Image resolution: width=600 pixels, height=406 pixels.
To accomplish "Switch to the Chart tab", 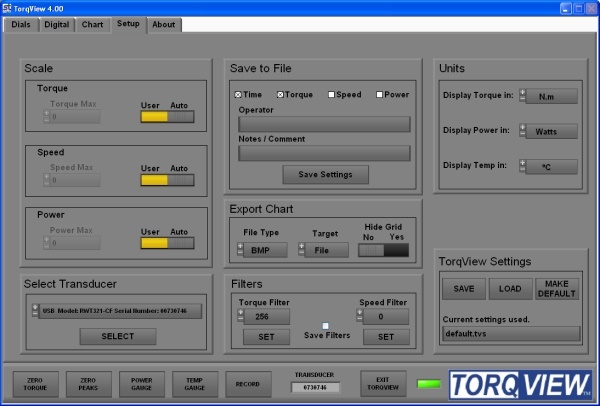I will 92,23.
